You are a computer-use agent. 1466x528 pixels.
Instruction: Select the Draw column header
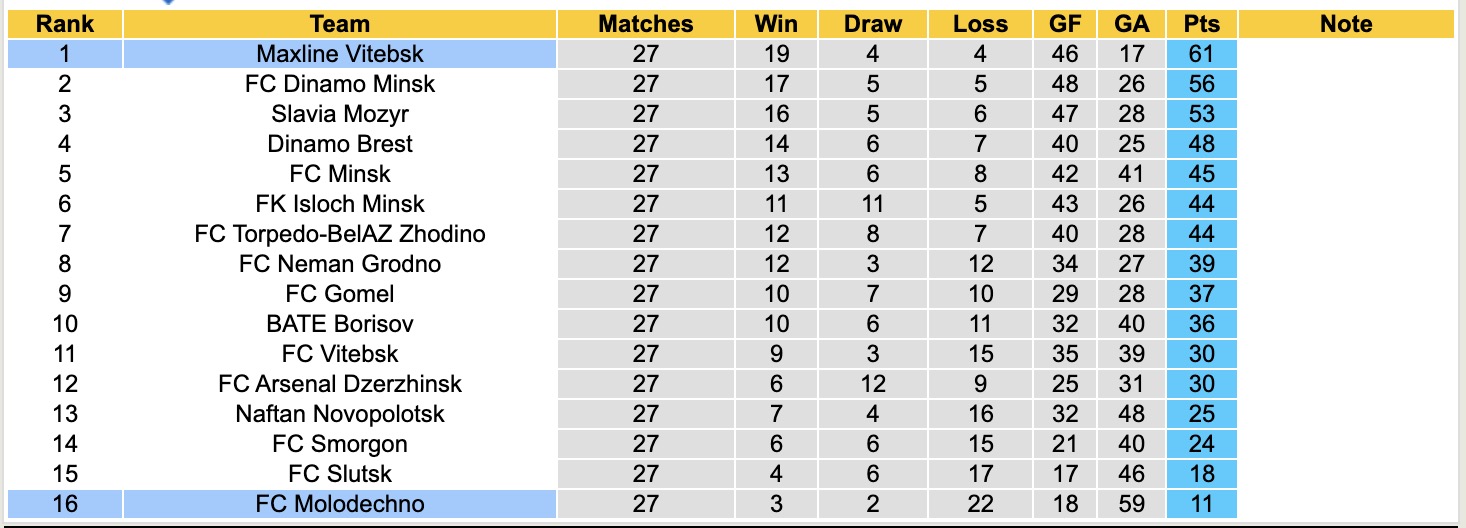click(x=872, y=24)
